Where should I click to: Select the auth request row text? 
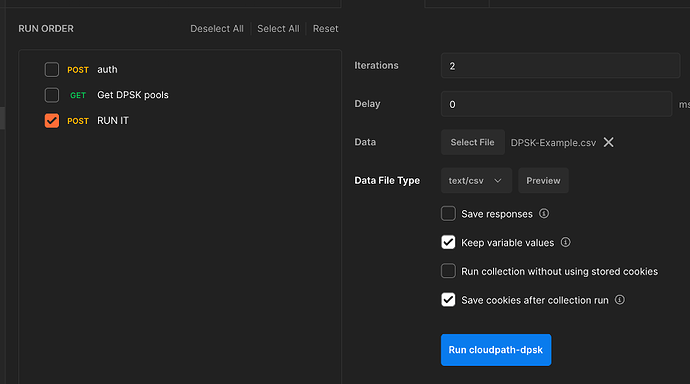(x=107, y=69)
